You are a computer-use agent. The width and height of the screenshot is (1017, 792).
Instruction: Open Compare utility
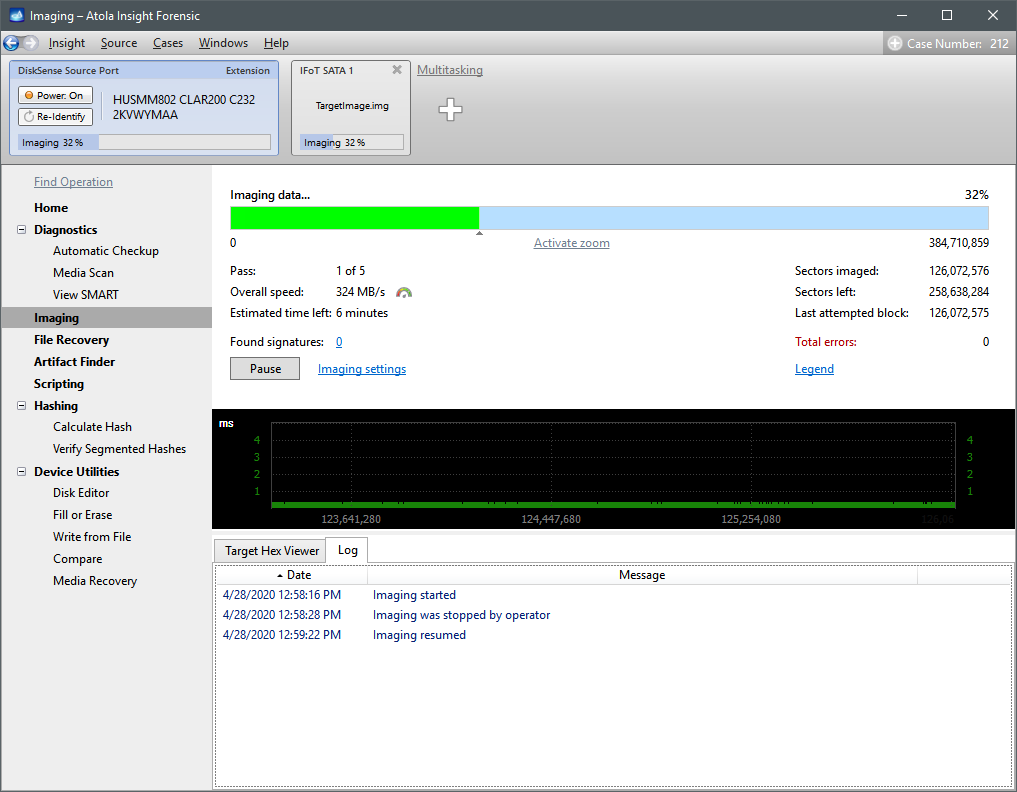pos(77,559)
